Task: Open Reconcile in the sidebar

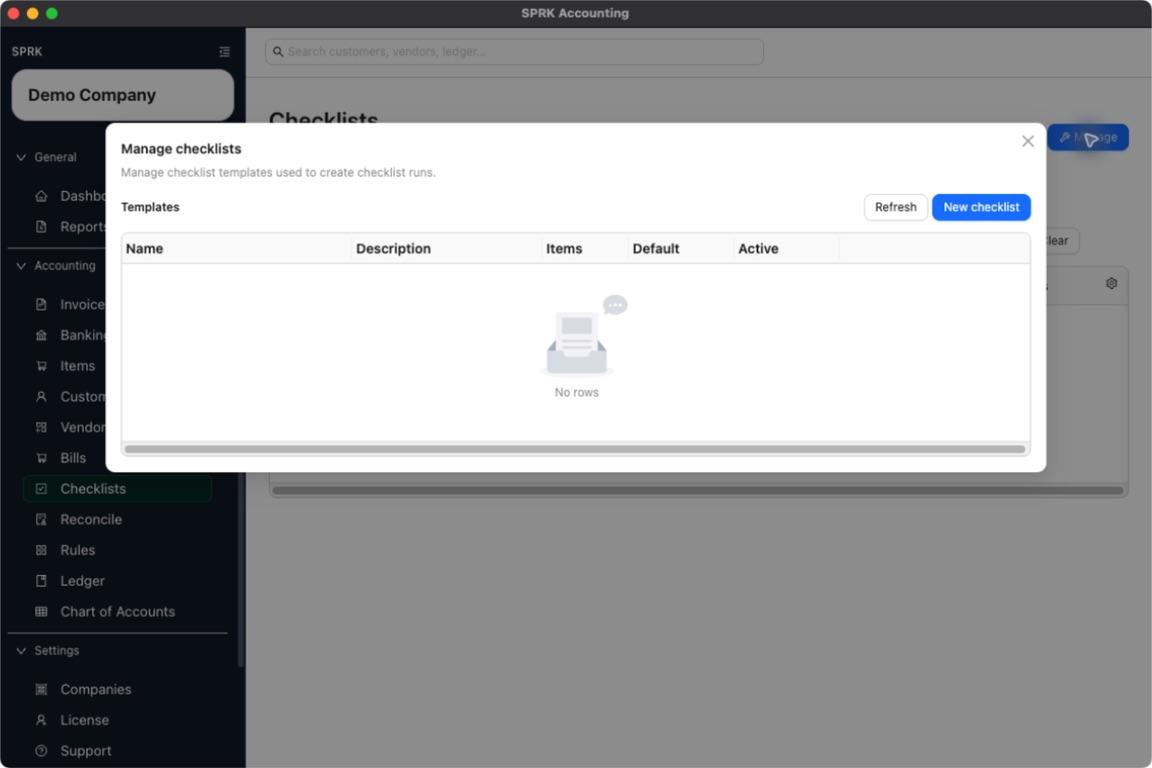Action: point(118,520)
